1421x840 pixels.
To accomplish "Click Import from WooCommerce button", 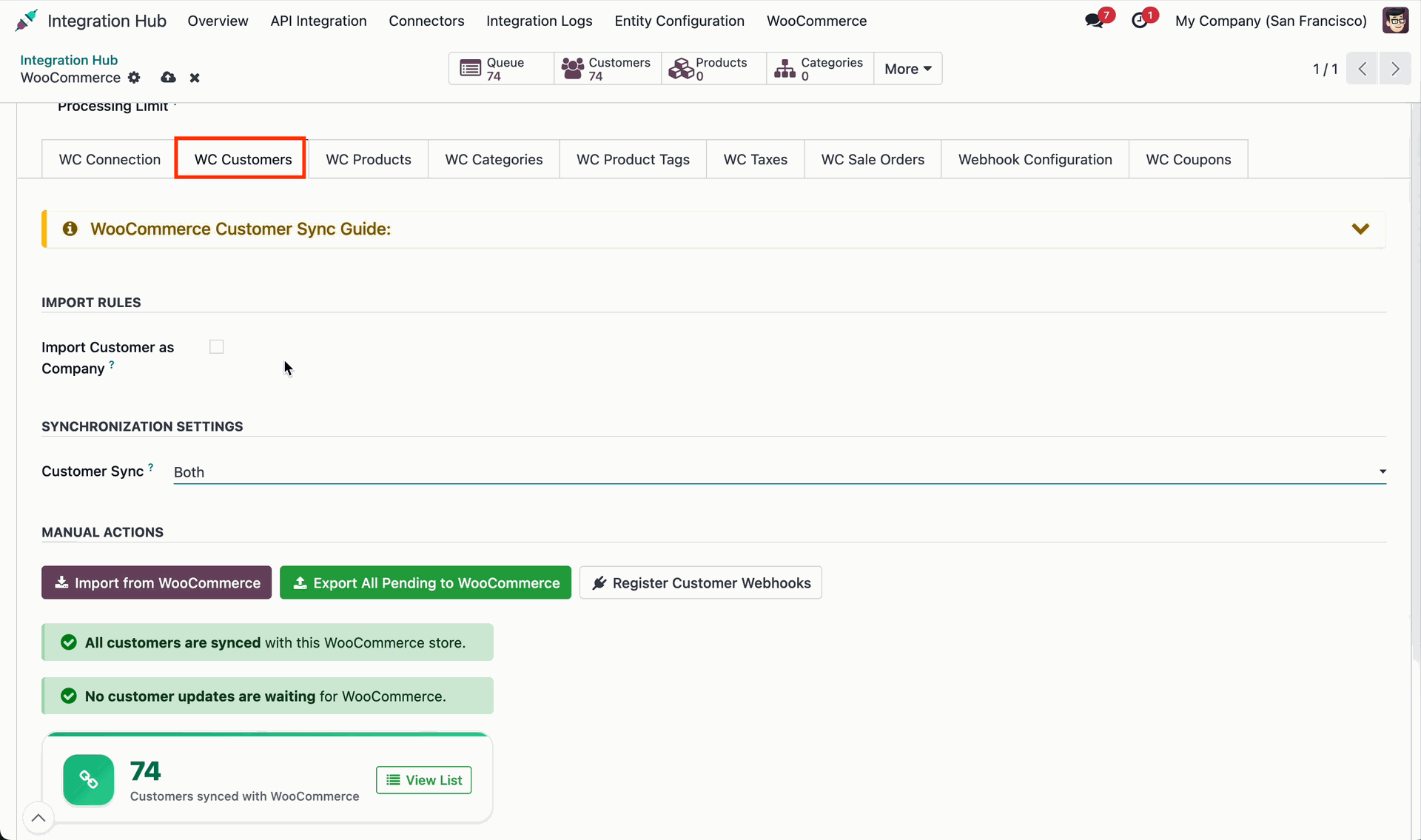I will click(x=156, y=582).
